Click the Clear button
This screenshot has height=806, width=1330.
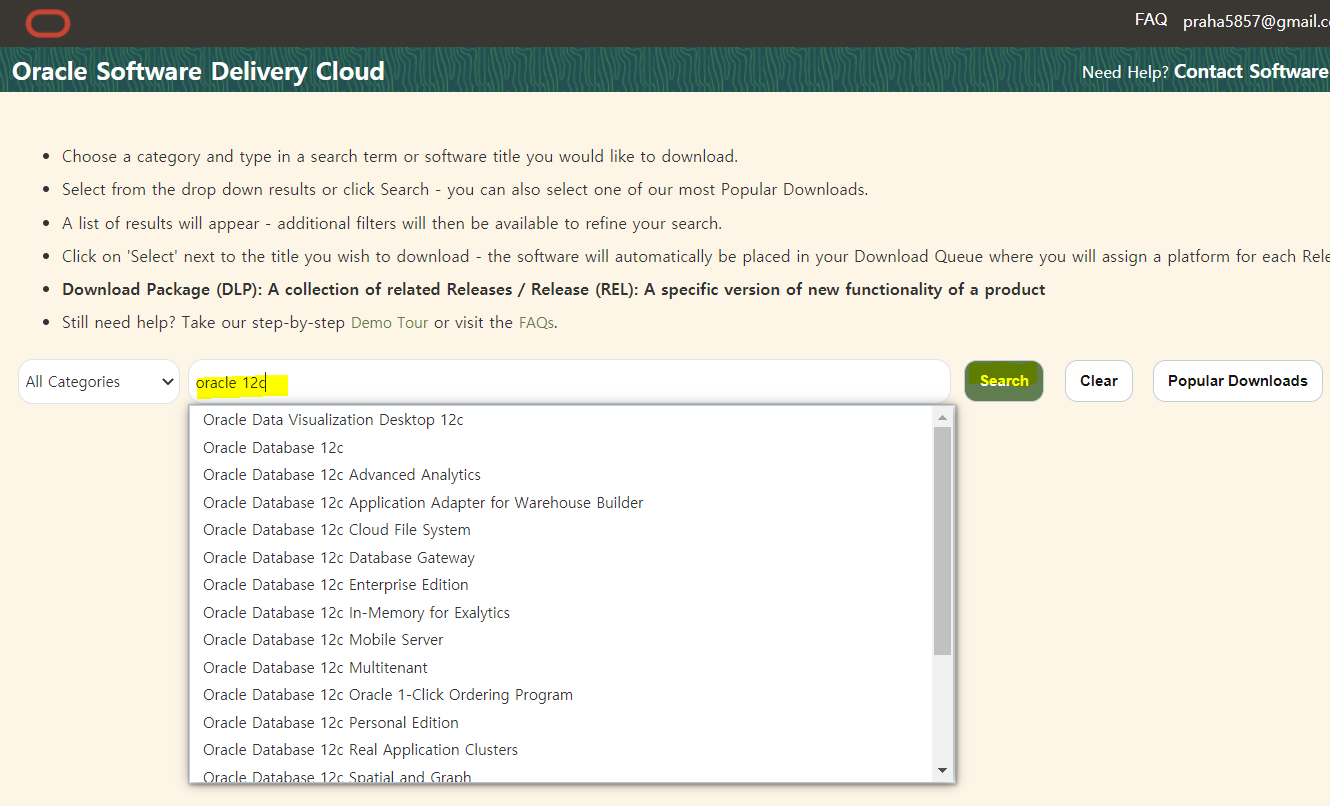pyautogui.click(x=1098, y=381)
